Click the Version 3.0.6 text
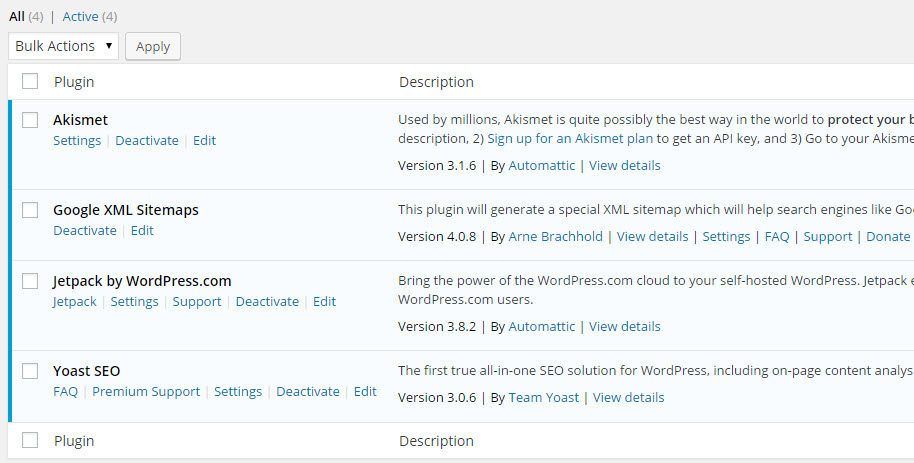This screenshot has width=914, height=463. (x=437, y=398)
